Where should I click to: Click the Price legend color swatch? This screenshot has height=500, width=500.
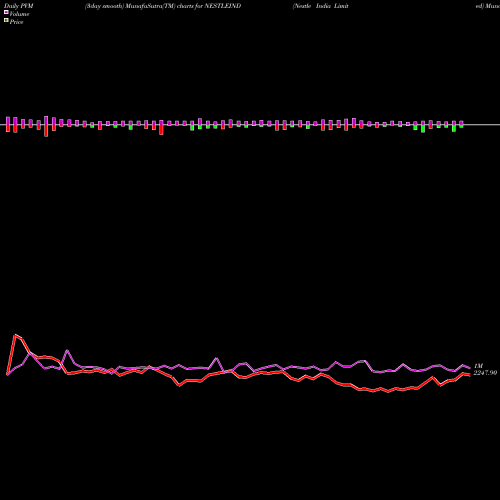coord(6,20)
